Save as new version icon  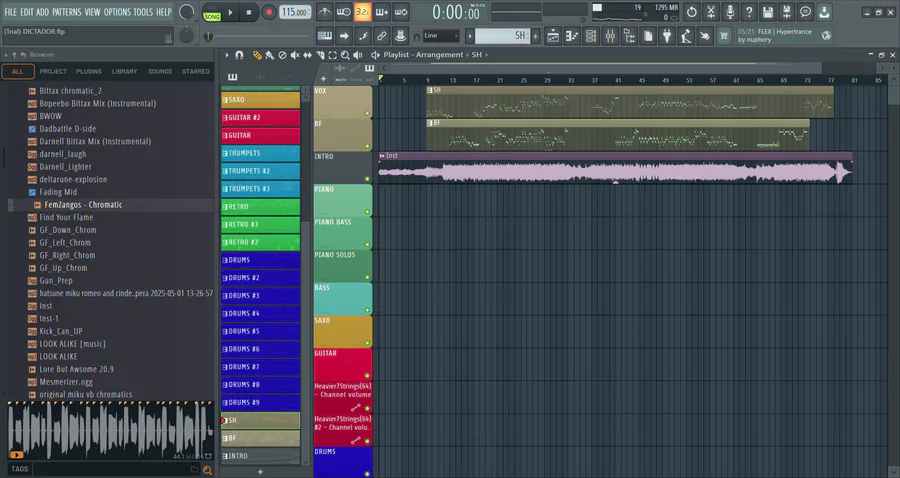786,11
